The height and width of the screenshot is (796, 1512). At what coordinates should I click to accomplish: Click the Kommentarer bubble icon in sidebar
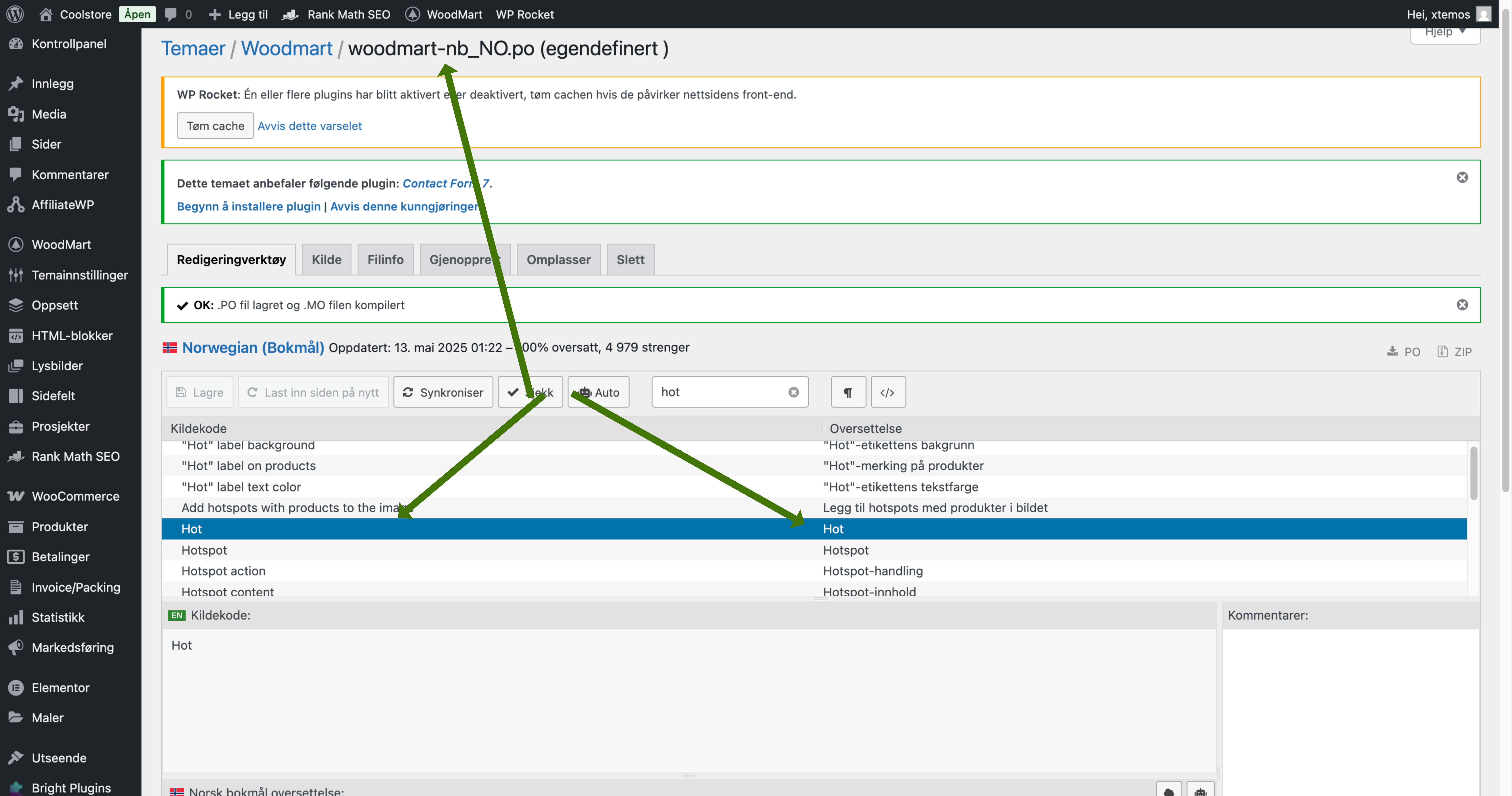click(x=16, y=174)
